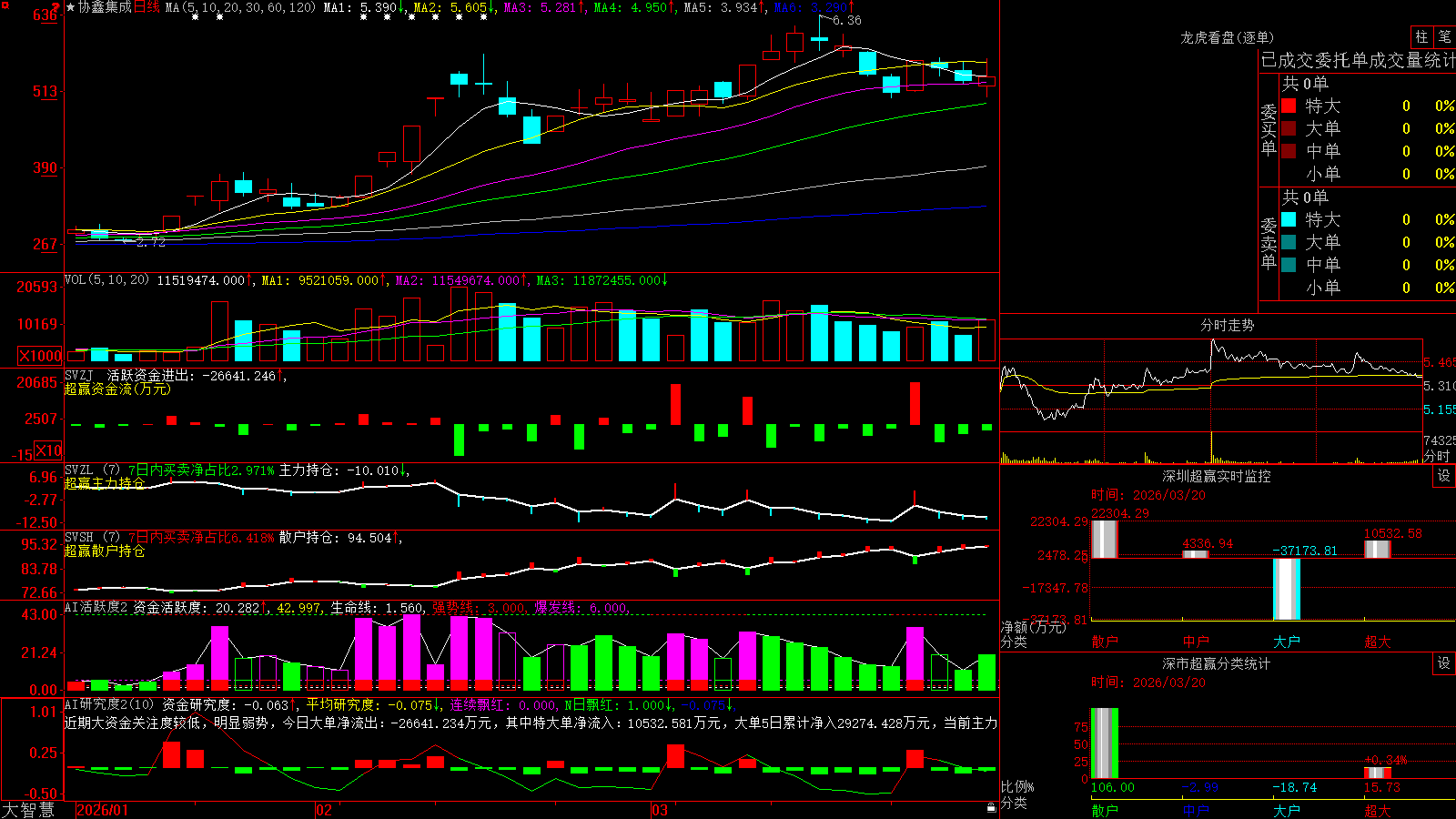
Task: Click the 2026/01 date marker on timeline
Action: tap(102, 810)
